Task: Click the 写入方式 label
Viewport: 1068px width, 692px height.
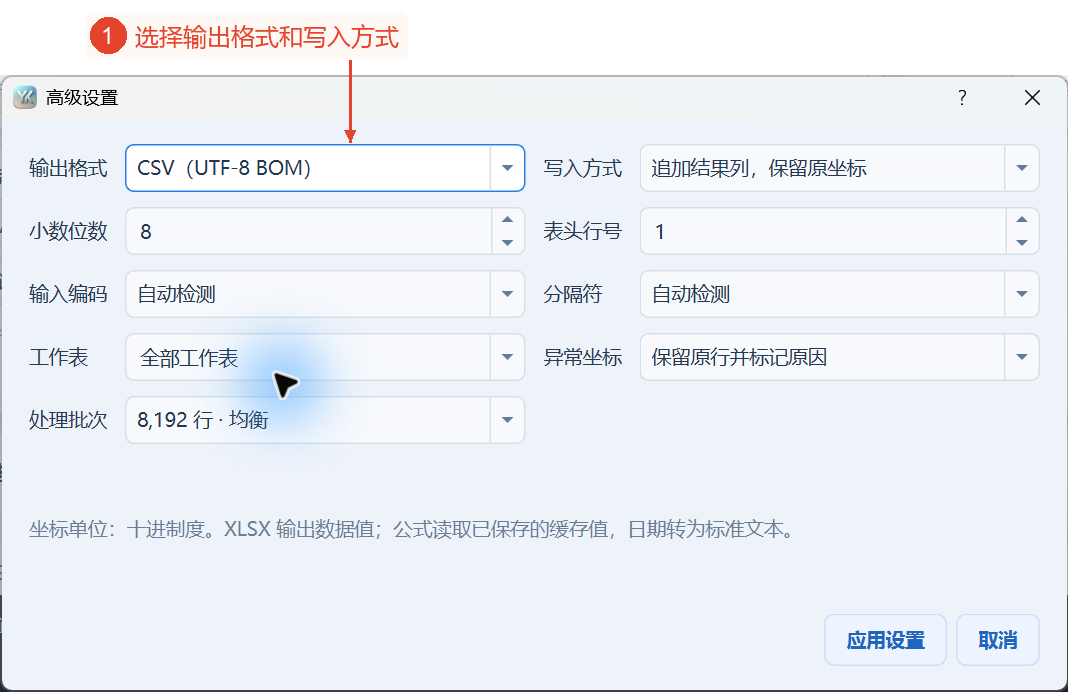Action: coord(582,168)
